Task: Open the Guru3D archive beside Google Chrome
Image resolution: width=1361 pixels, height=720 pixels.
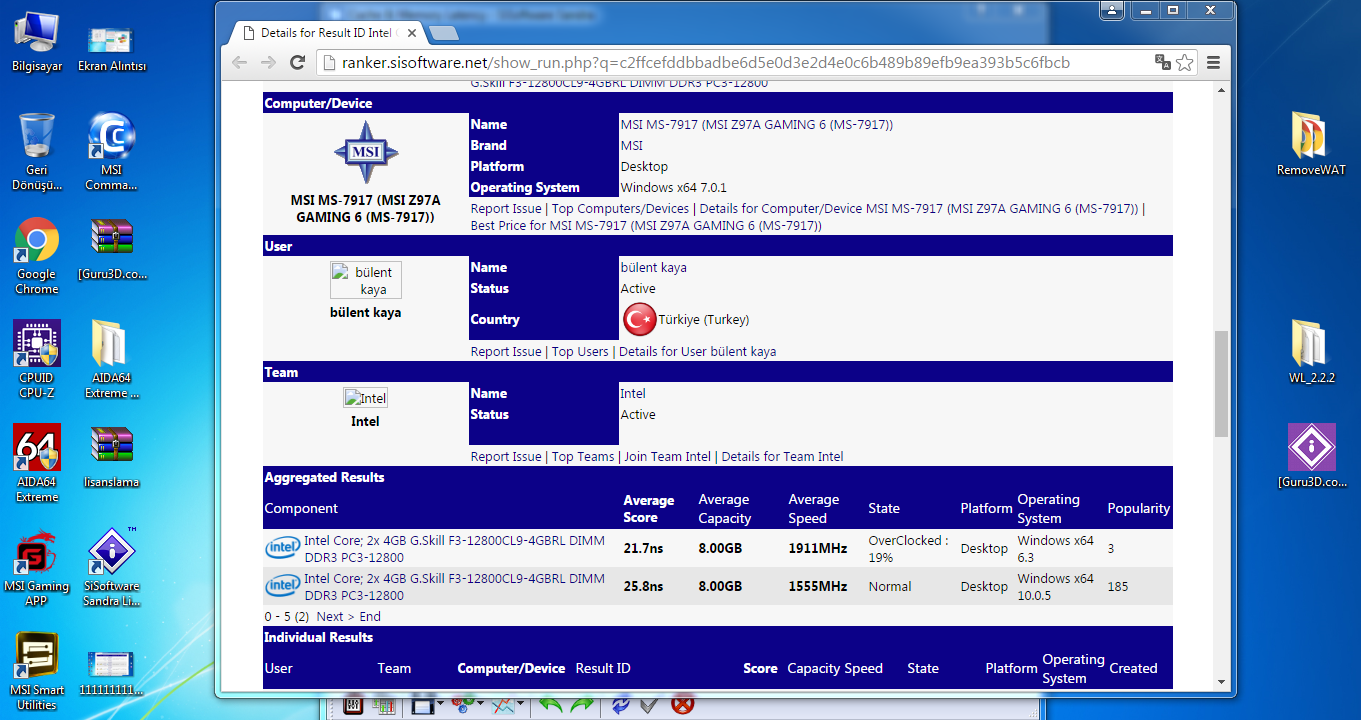Action: (111, 249)
